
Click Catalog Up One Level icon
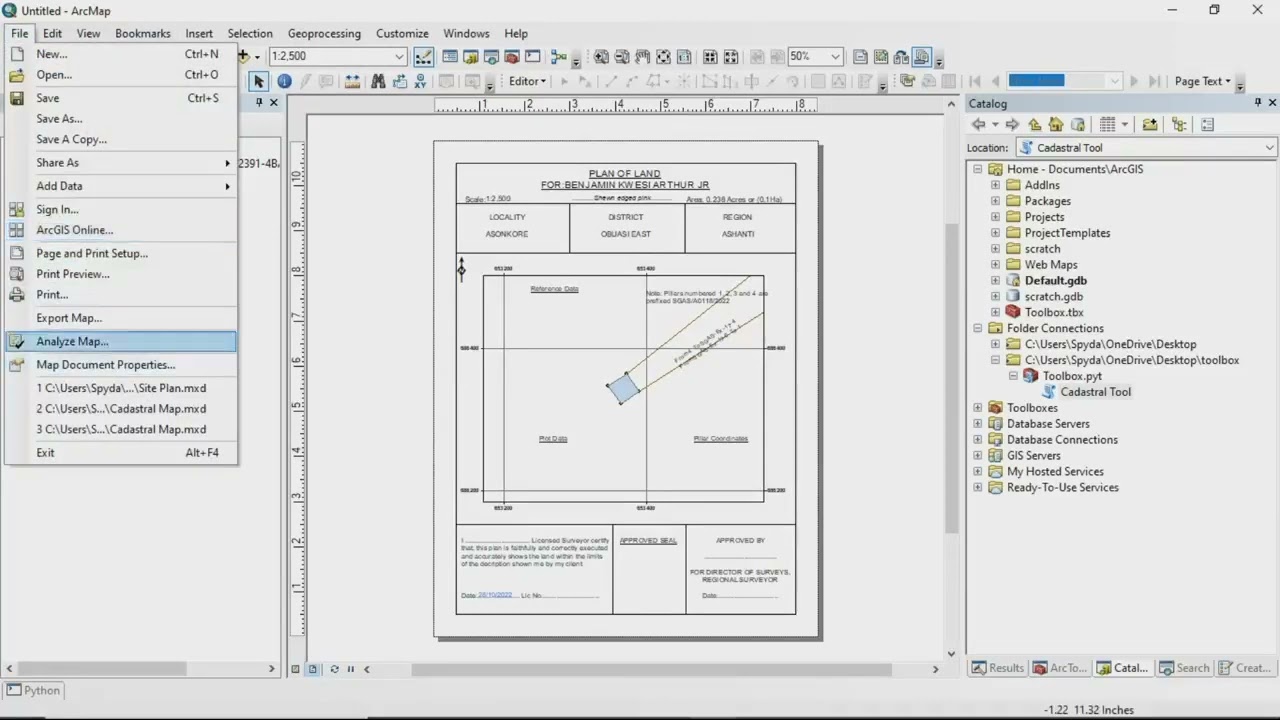pos(1034,124)
